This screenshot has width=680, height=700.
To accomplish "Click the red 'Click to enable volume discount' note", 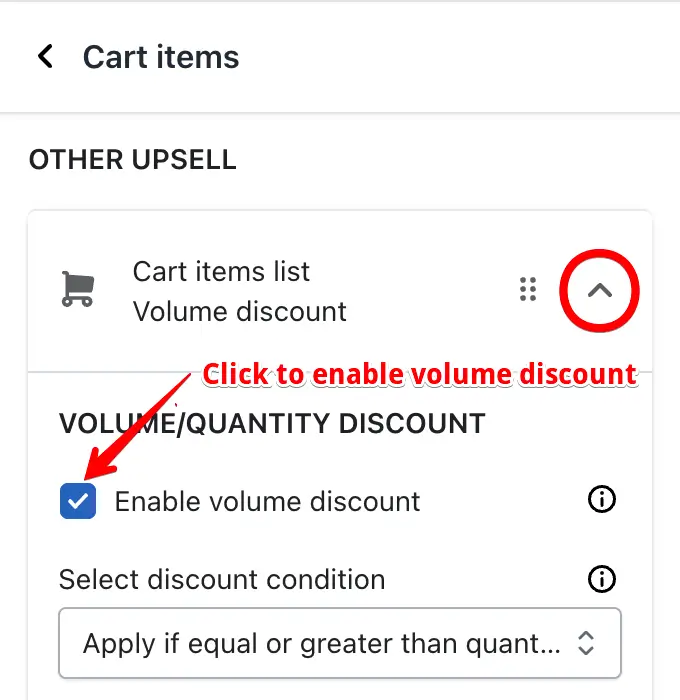I will pyautogui.click(x=420, y=374).
